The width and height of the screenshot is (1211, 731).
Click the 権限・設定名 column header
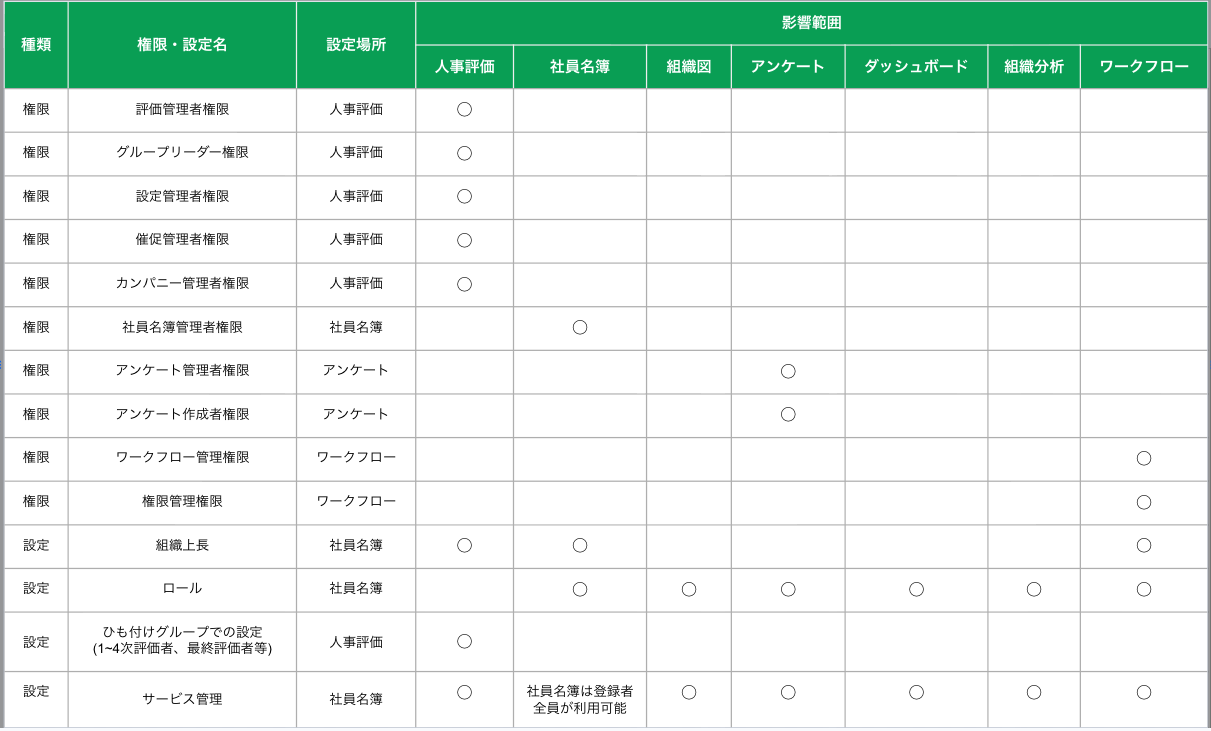pos(182,45)
